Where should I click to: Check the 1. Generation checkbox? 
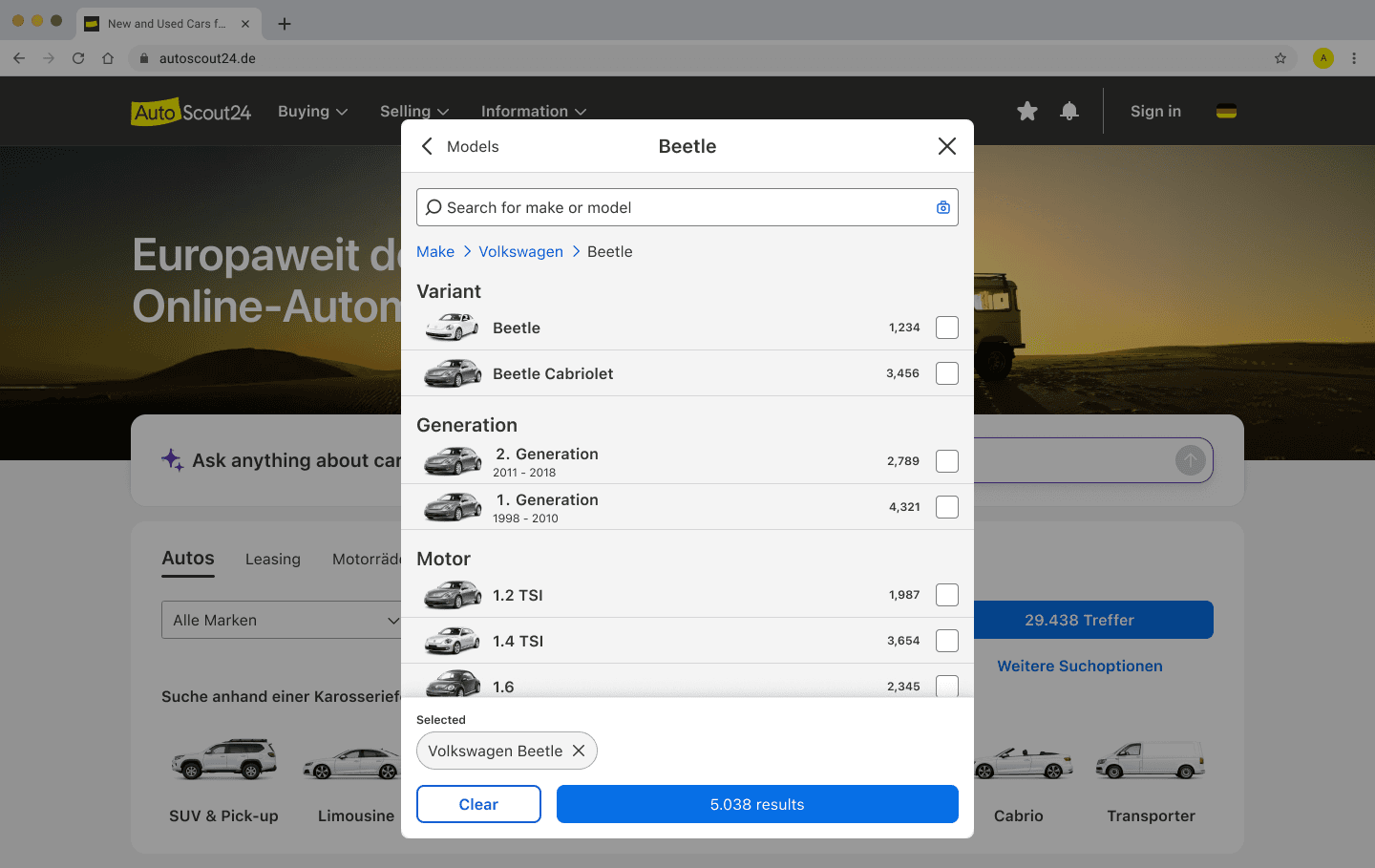pos(947,507)
